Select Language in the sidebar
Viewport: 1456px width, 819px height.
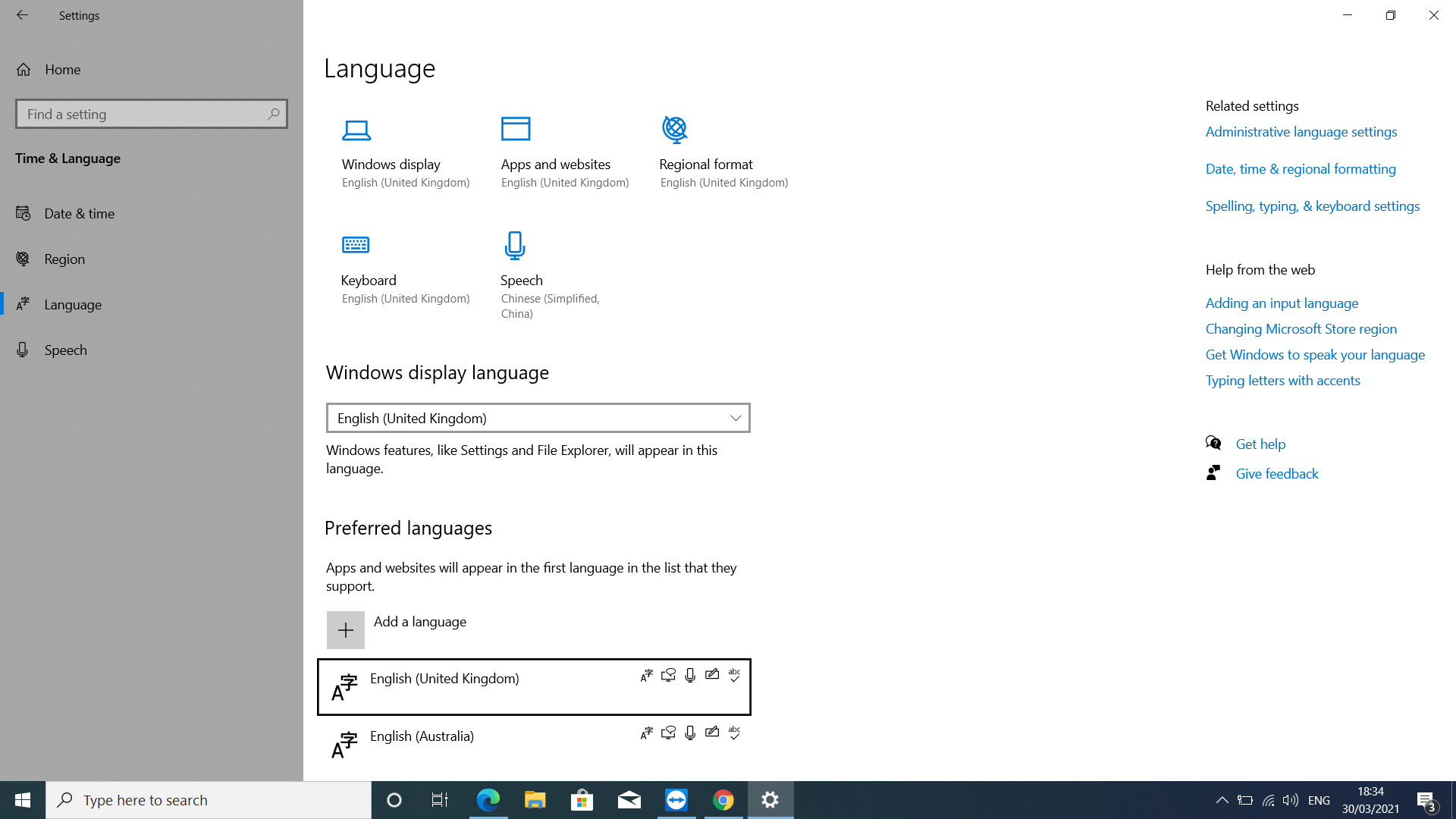[152, 305]
